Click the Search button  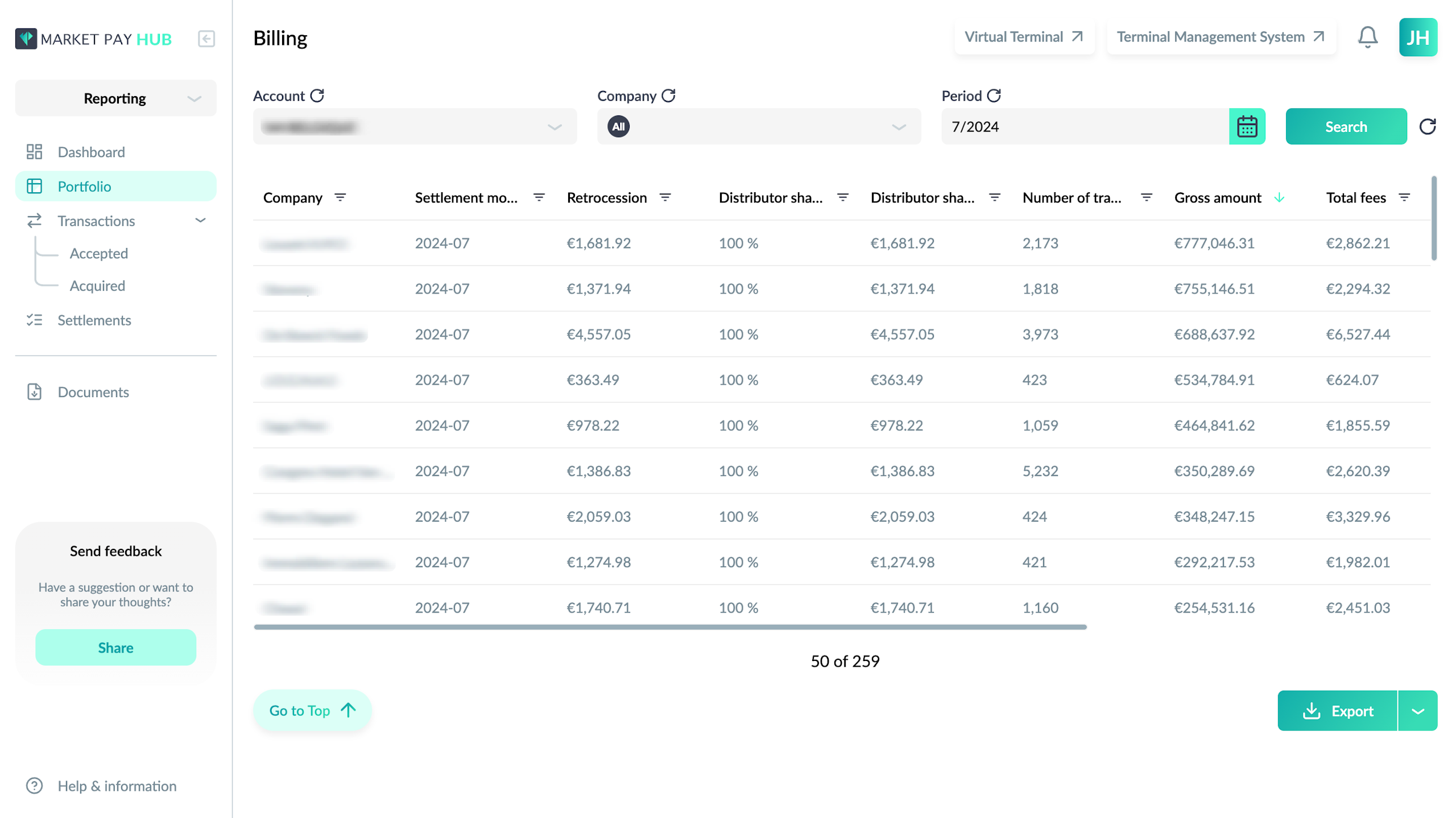pyautogui.click(x=1346, y=126)
